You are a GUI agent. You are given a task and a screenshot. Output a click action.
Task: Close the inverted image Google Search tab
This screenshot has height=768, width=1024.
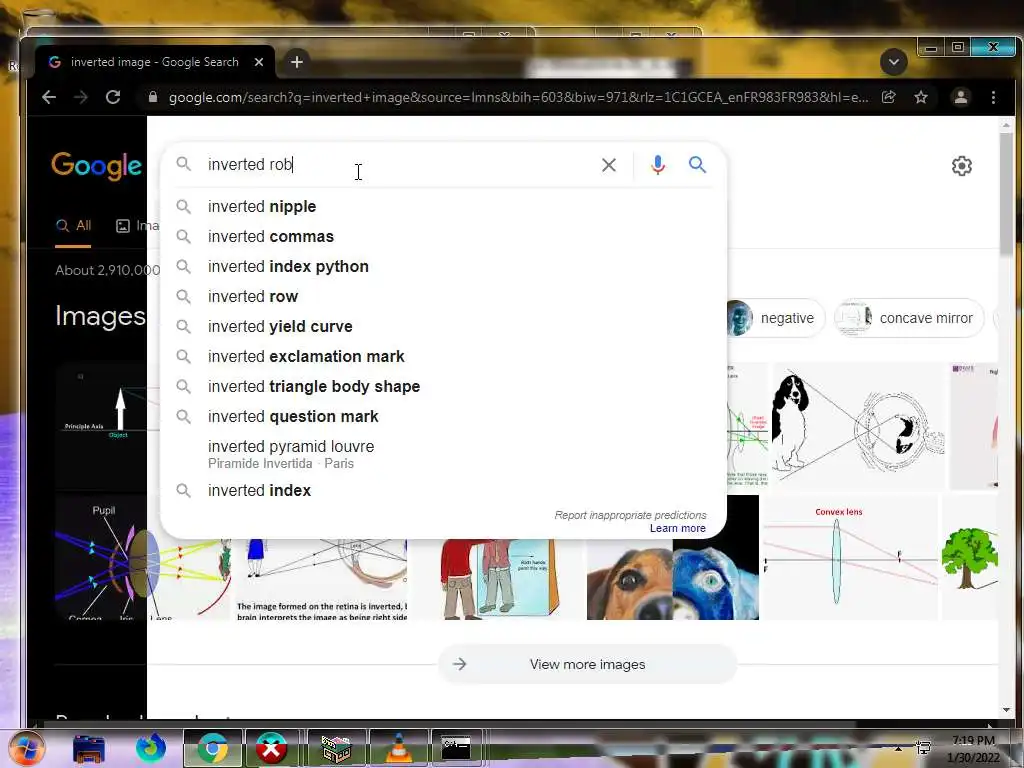(259, 62)
